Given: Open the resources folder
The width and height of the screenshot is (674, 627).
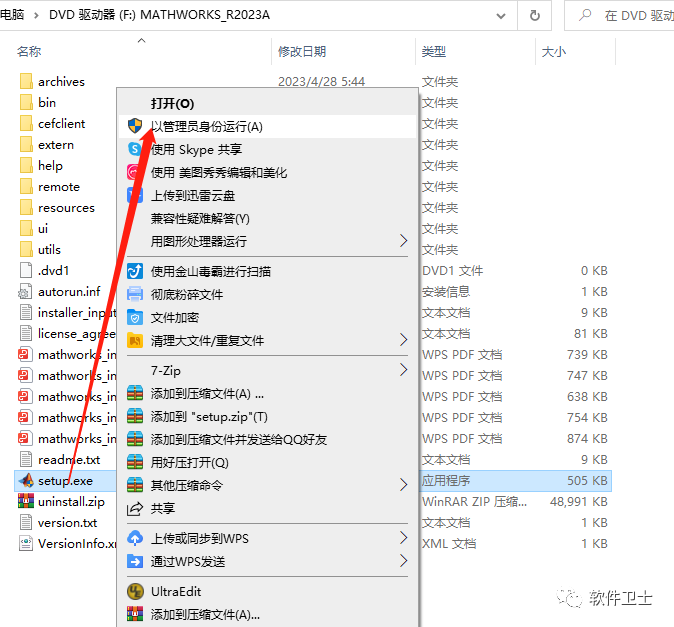Looking at the screenshot, I should [x=66, y=208].
